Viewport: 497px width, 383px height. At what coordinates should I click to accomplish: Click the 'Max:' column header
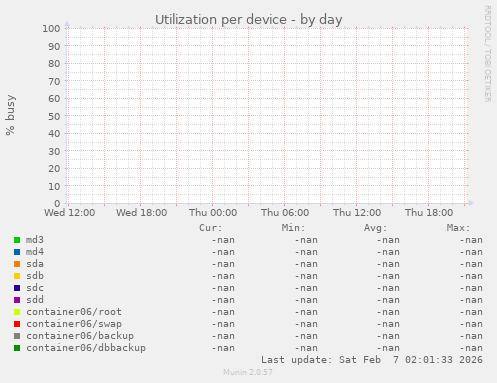pyautogui.click(x=458, y=228)
